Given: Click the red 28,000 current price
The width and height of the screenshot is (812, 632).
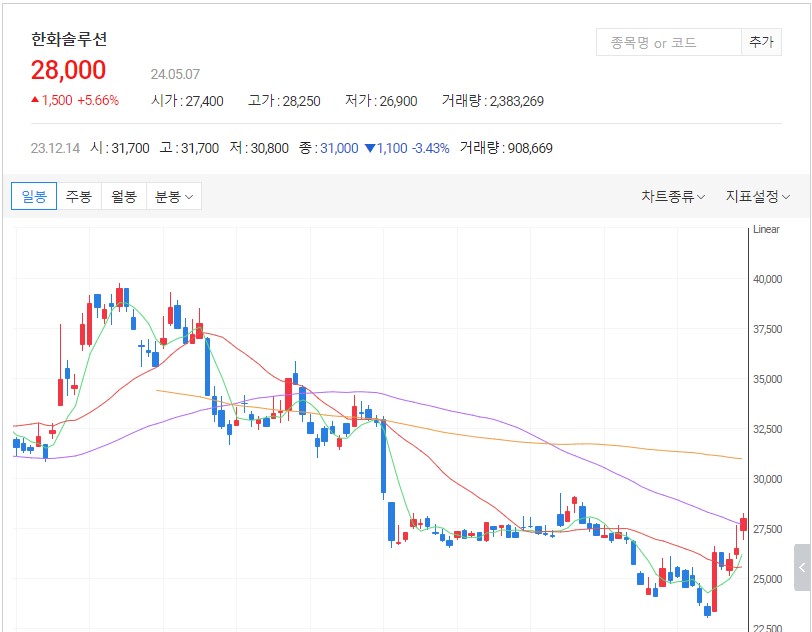Looking at the screenshot, I should click(68, 70).
